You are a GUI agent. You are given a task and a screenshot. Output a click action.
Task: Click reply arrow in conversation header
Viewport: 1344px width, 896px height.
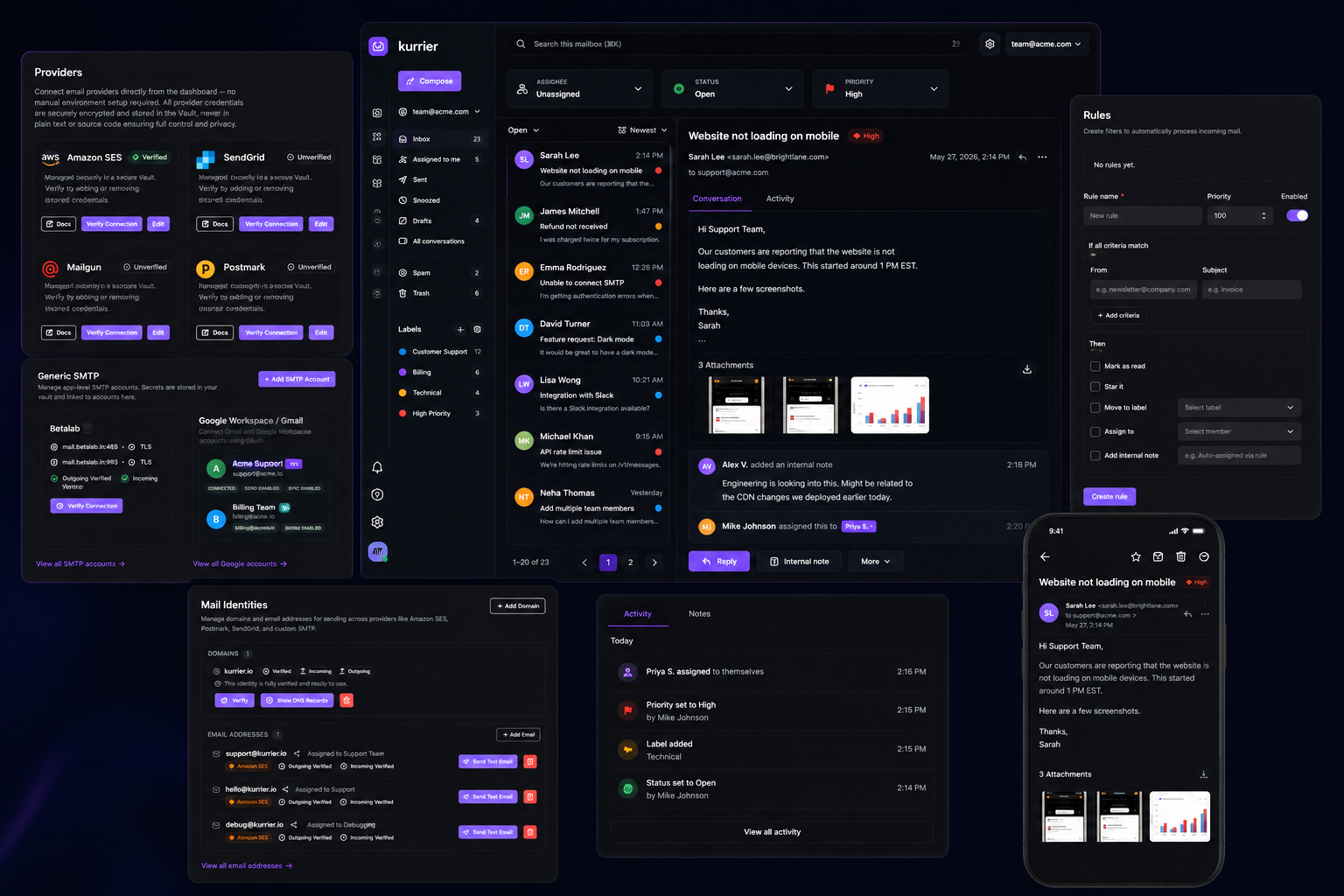pyautogui.click(x=1022, y=157)
